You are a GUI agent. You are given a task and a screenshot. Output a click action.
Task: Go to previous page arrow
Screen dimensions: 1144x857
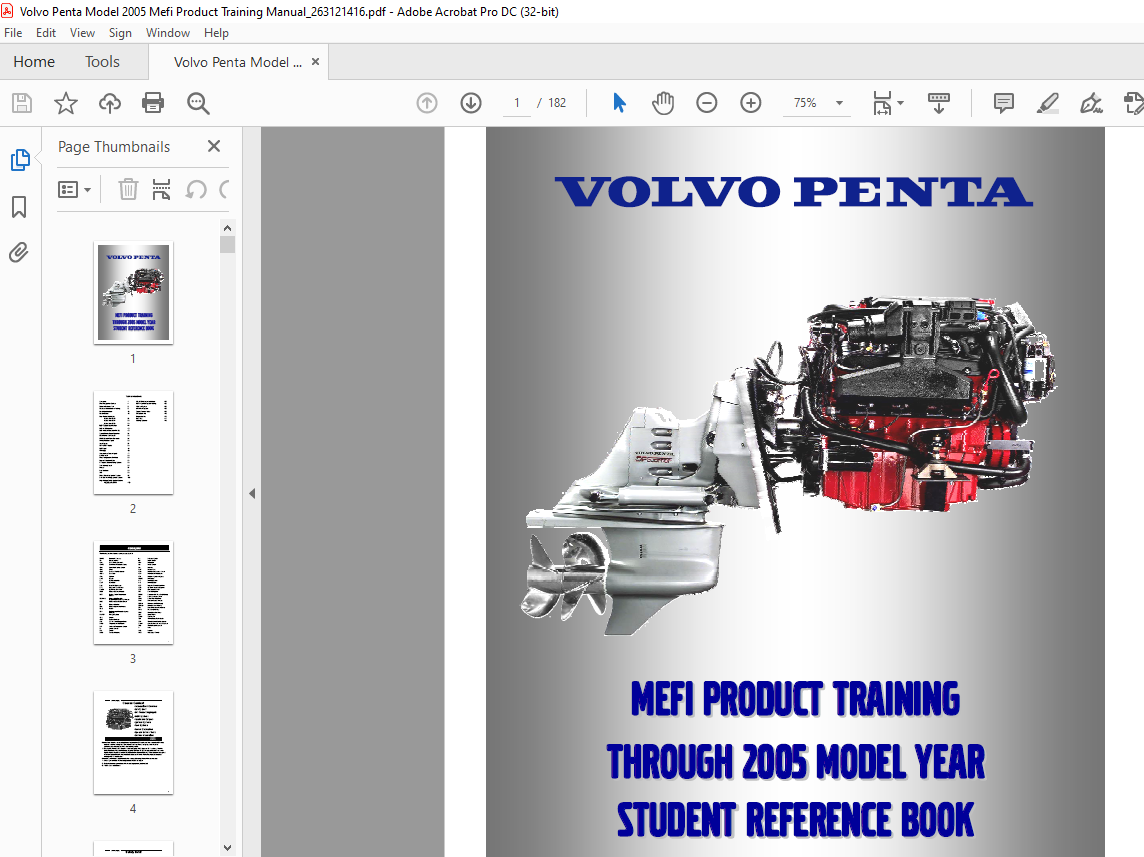[427, 103]
